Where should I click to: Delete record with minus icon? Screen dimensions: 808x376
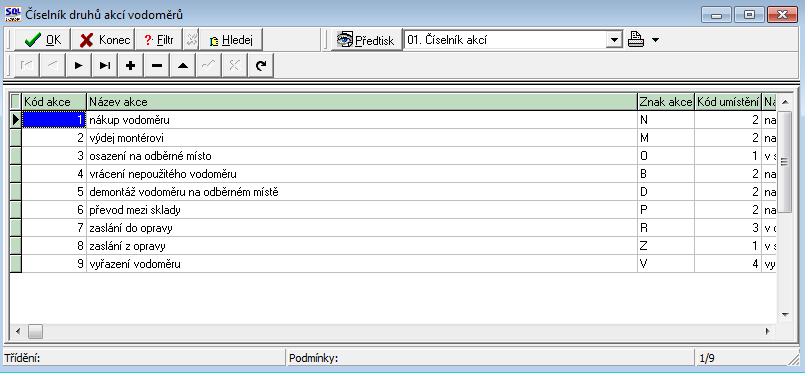[x=157, y=66]
